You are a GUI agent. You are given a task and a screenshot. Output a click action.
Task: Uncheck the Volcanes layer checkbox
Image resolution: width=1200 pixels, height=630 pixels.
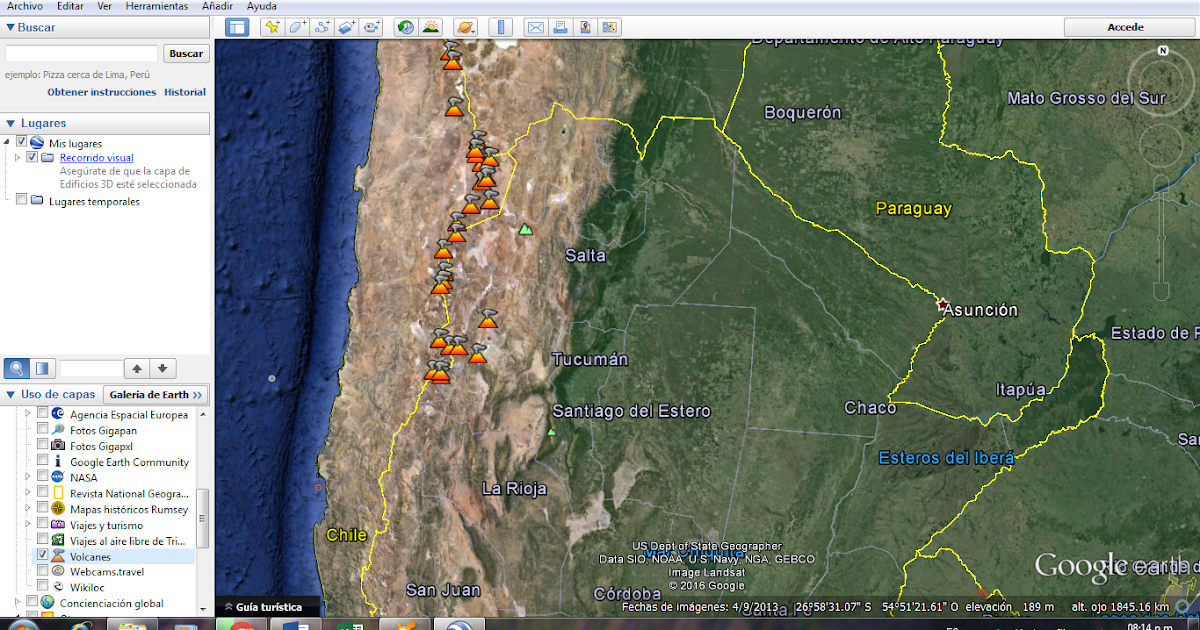point(42,554)
